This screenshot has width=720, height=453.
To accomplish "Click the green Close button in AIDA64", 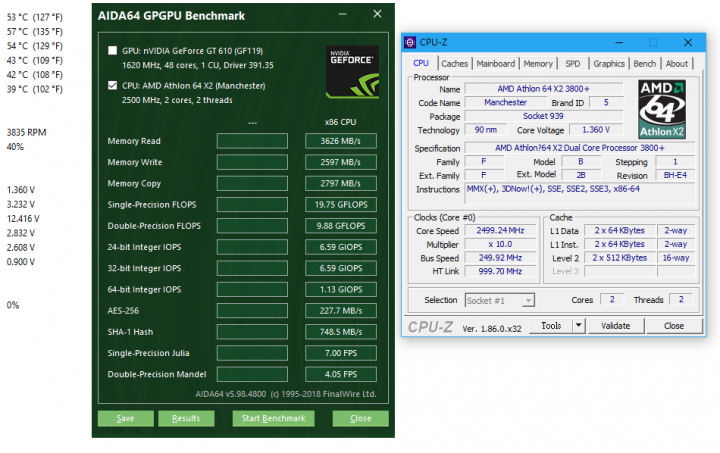I will tap(360, 418).
